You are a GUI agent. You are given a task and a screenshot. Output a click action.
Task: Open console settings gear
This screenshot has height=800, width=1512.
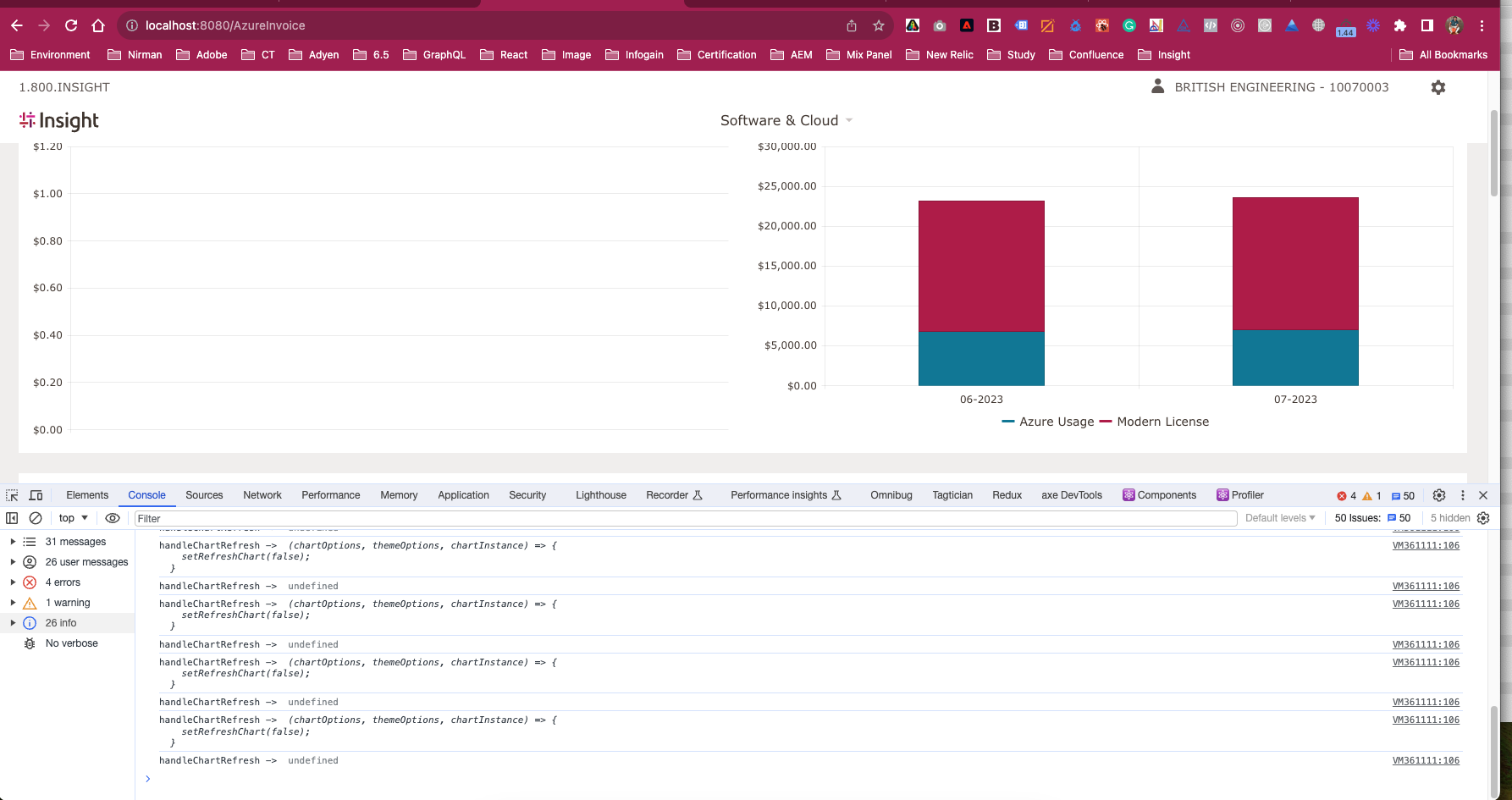pyautogui.click(x=1483, y=518)
